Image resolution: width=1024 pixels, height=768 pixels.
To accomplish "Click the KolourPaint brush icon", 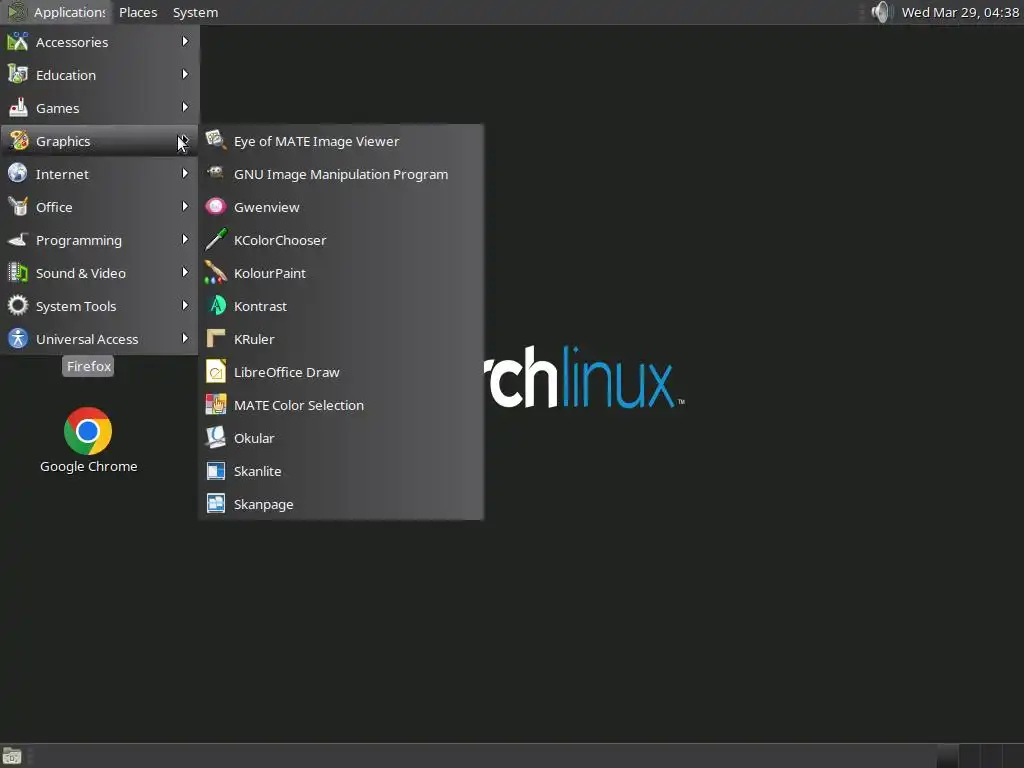I will pyautogui.click(x=216, y=272).
